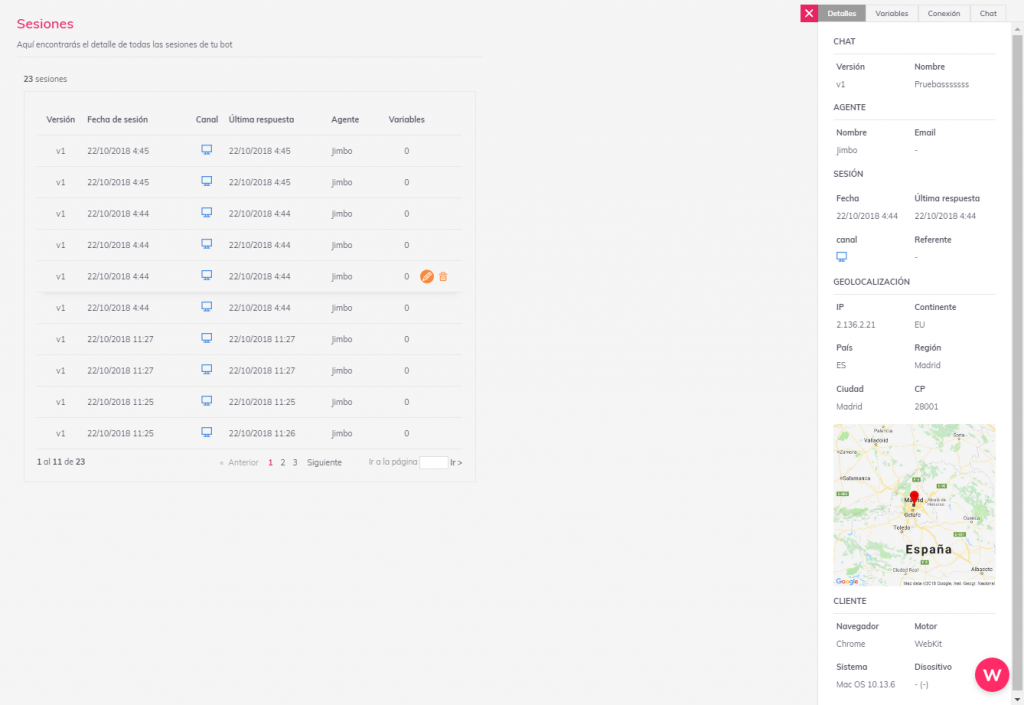Click the canal monitor icon in details panel
Screen dimensions: 1024x705
841,257
